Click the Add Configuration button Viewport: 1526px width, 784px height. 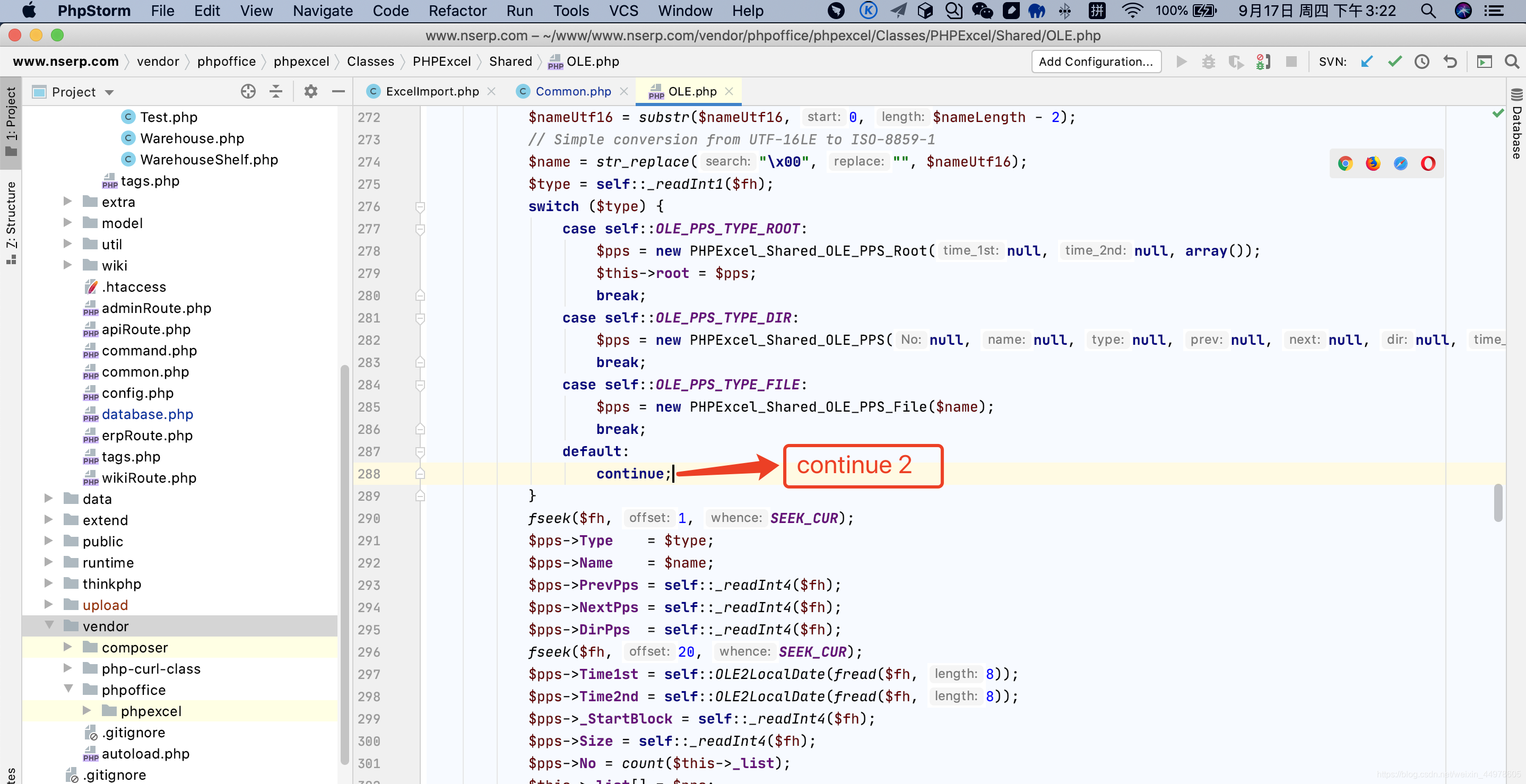(x=1096, y=62)
